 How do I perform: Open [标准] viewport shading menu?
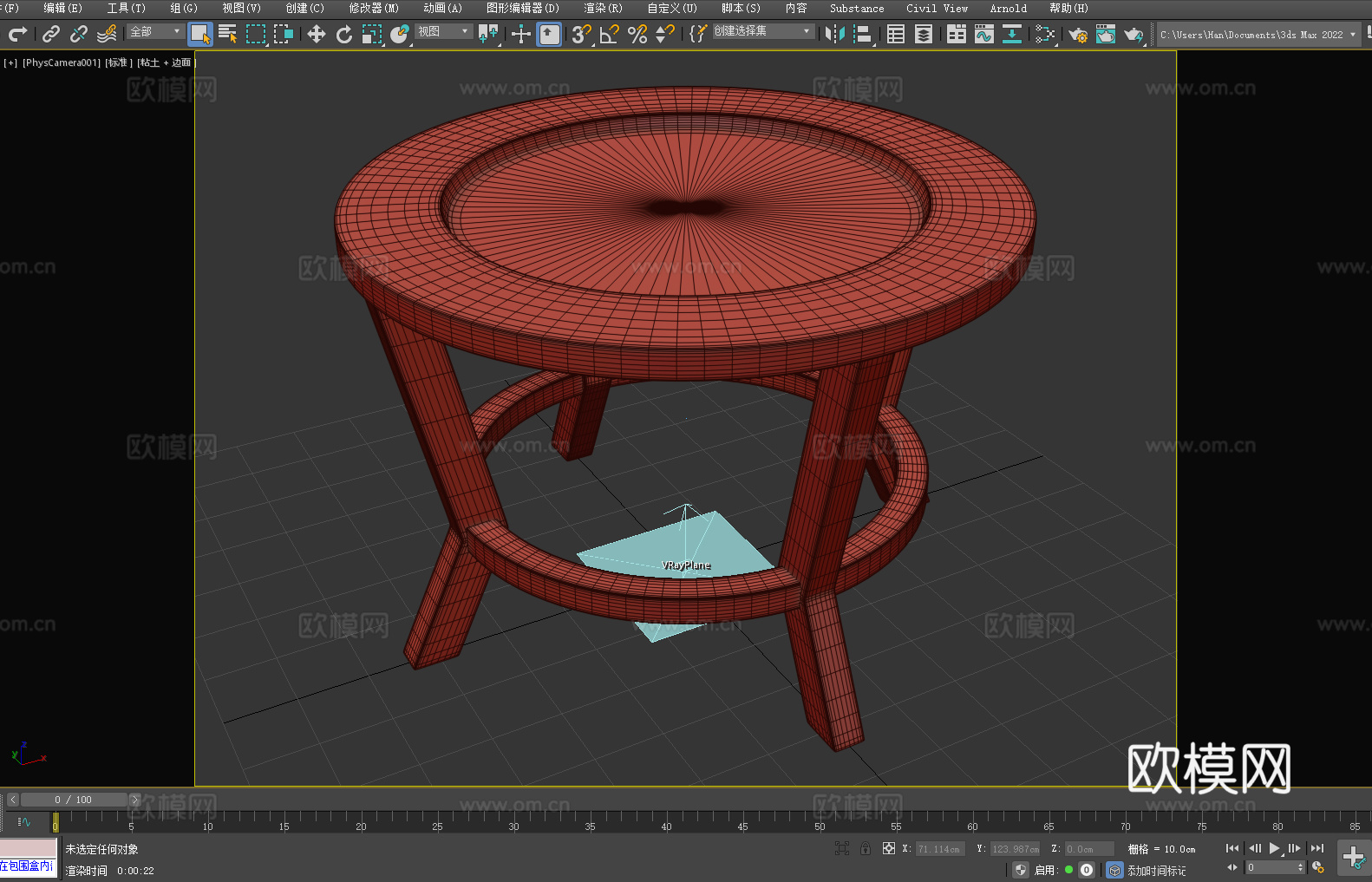(x=119, y=62)
